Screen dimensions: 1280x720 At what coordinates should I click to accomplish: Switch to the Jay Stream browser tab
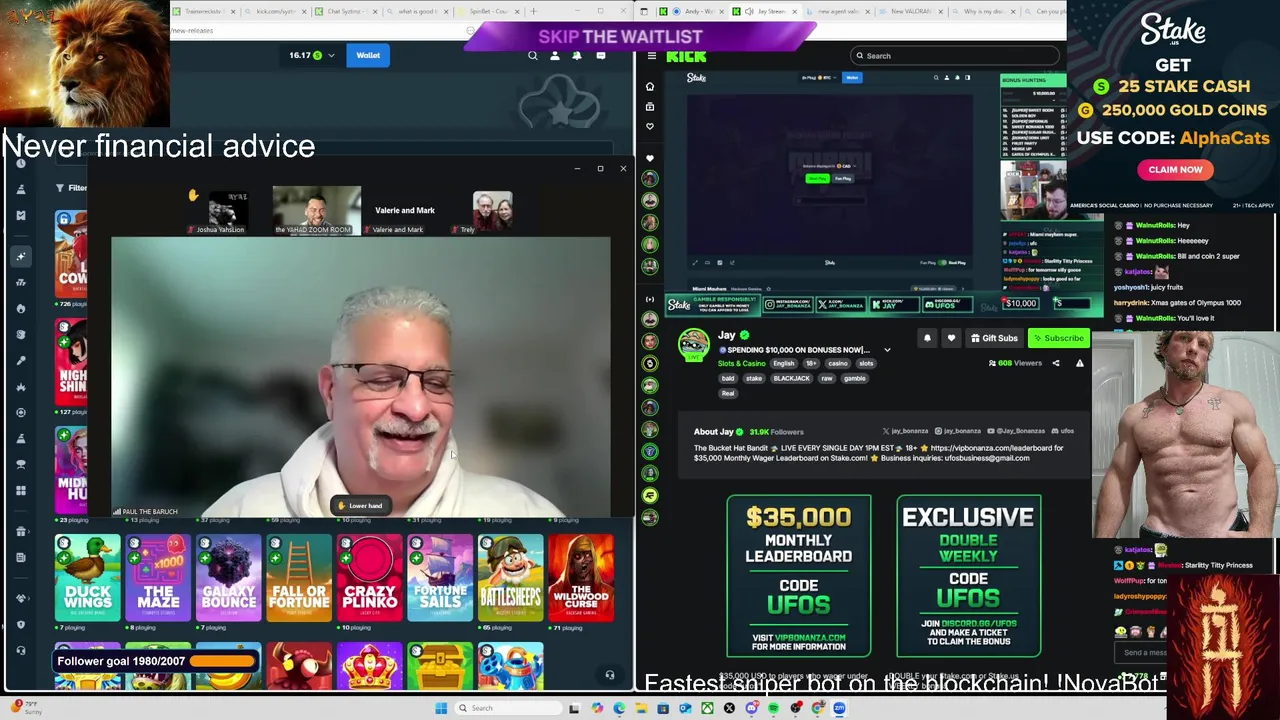click(766, 11)
